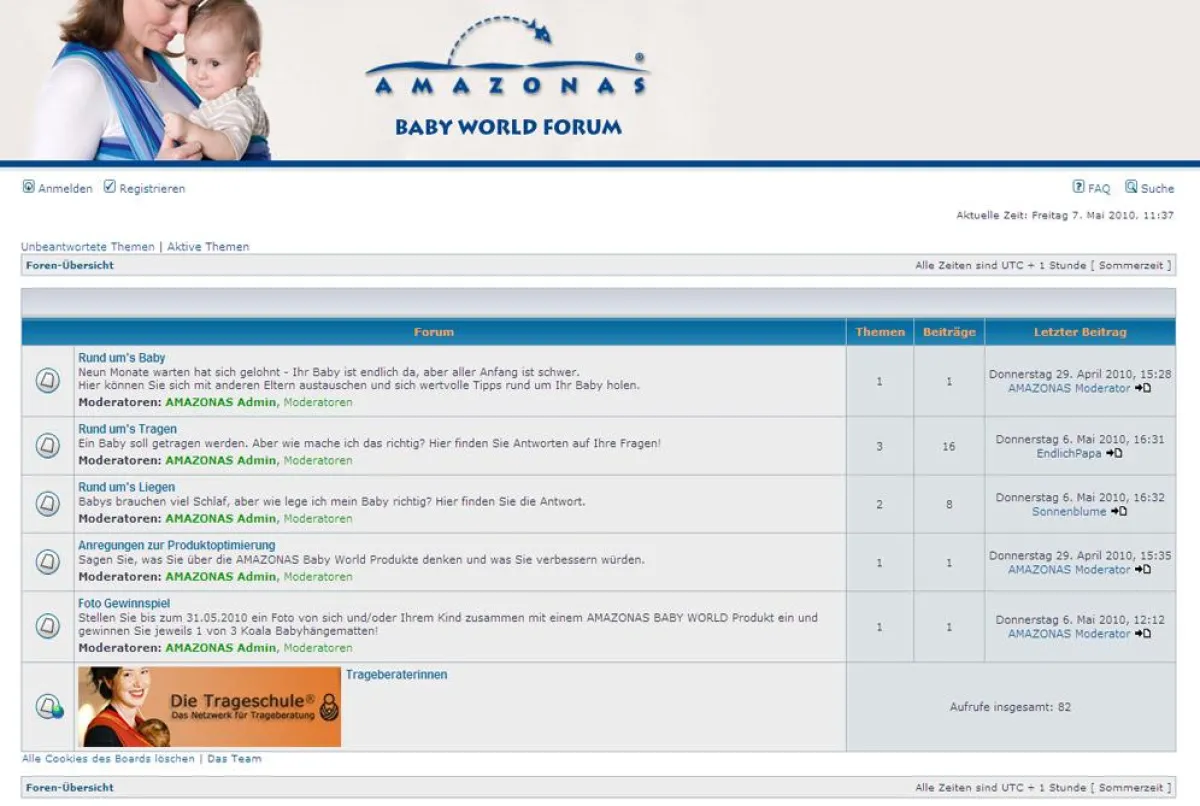This screenshot has height=806, width=1200.
Task: Open the Unbeantwortete Themen link
Action: 86,246
